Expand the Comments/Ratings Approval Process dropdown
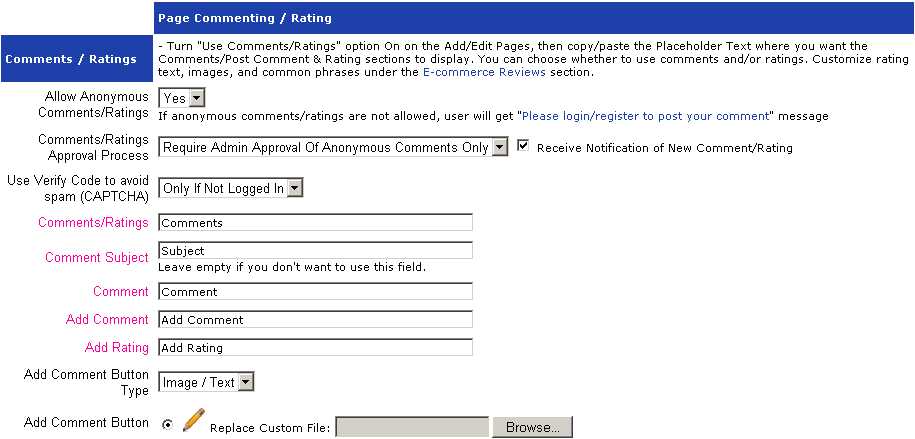The height and width of the screenshot is (439, 915). (334, 147)
